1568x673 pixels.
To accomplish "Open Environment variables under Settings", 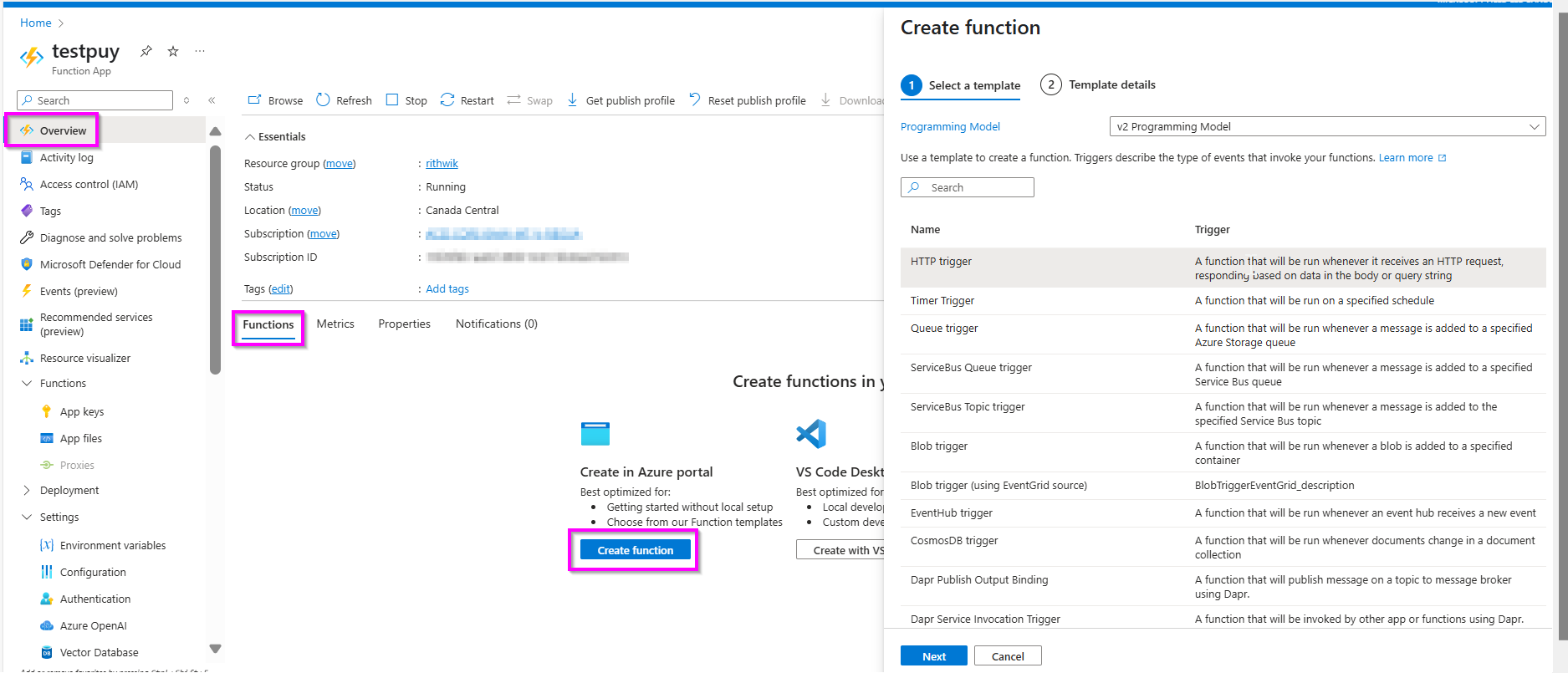I will click(113, 545).
